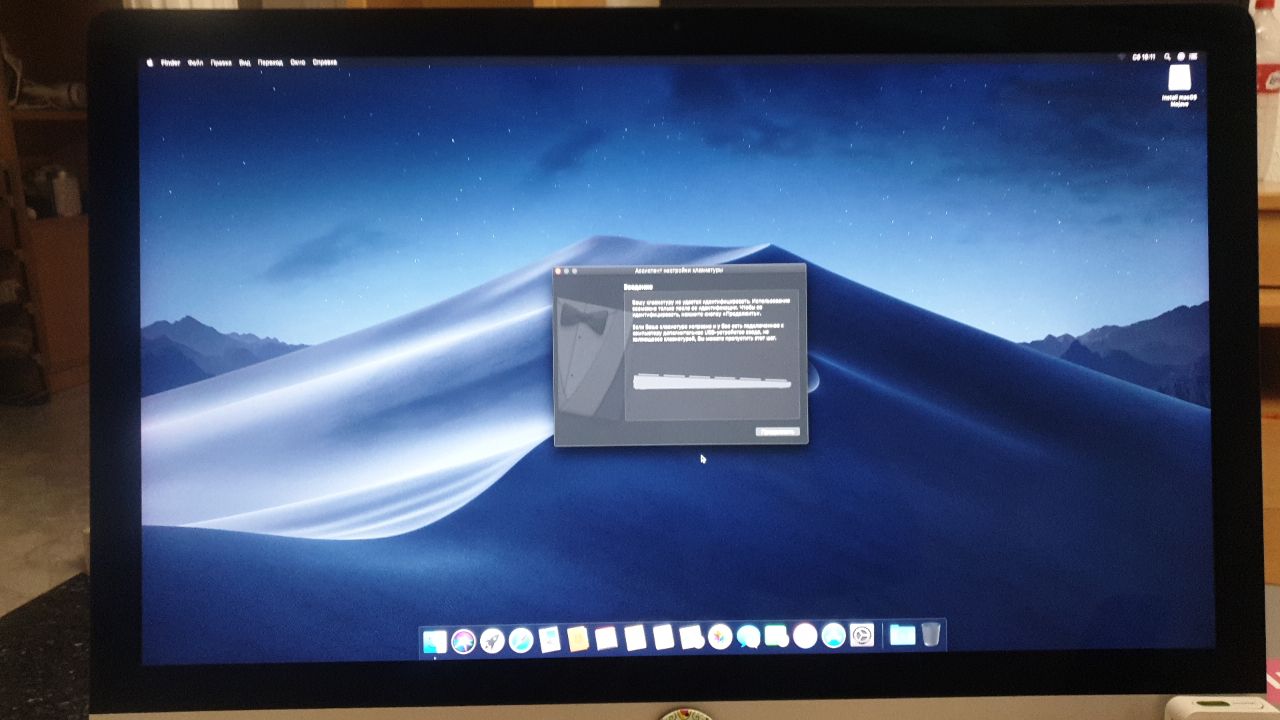Open Contacts brown book icon in Dock
Viewport: 1280px width, 720px height.
pyautogui.click(x=578, y=638)
